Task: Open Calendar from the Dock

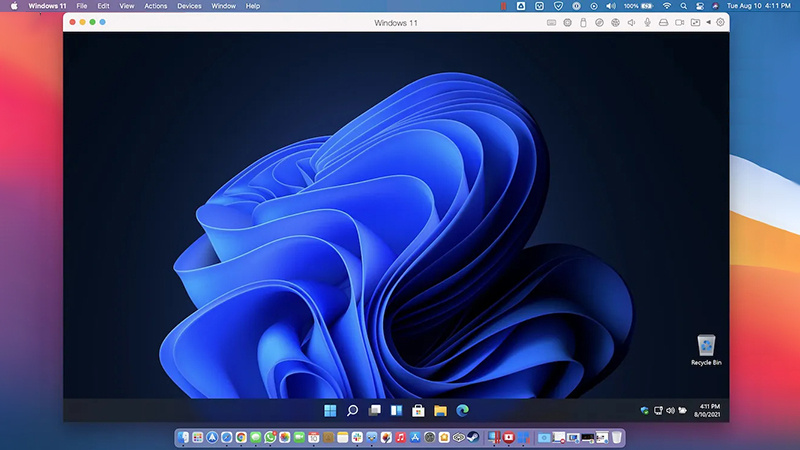Action: click(x=314, y=437)
